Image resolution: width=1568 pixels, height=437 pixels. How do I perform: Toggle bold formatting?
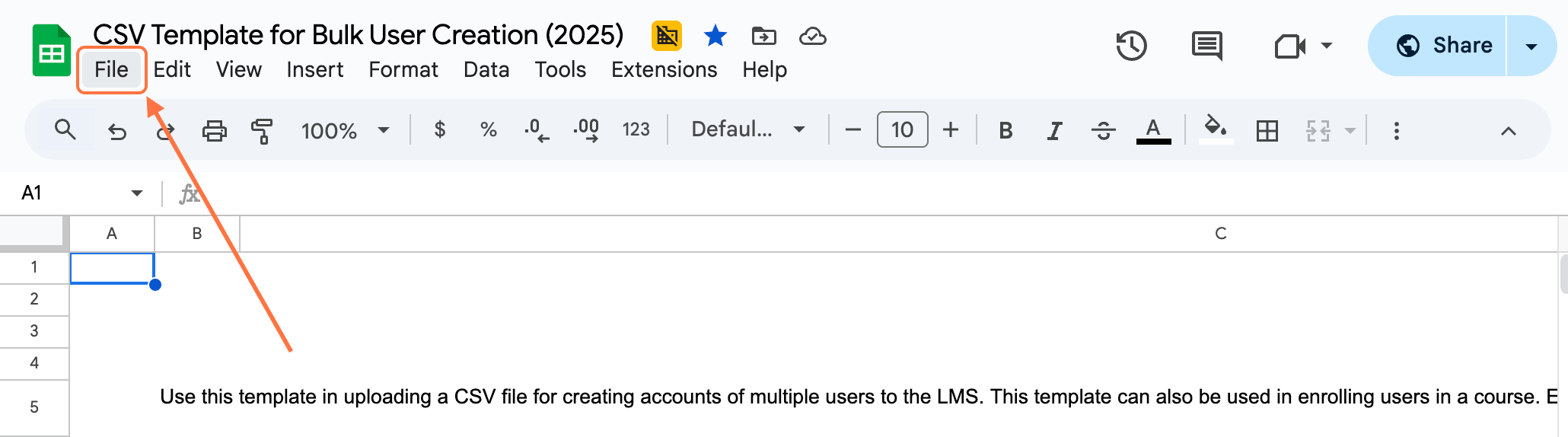(x=1005, y=131)
